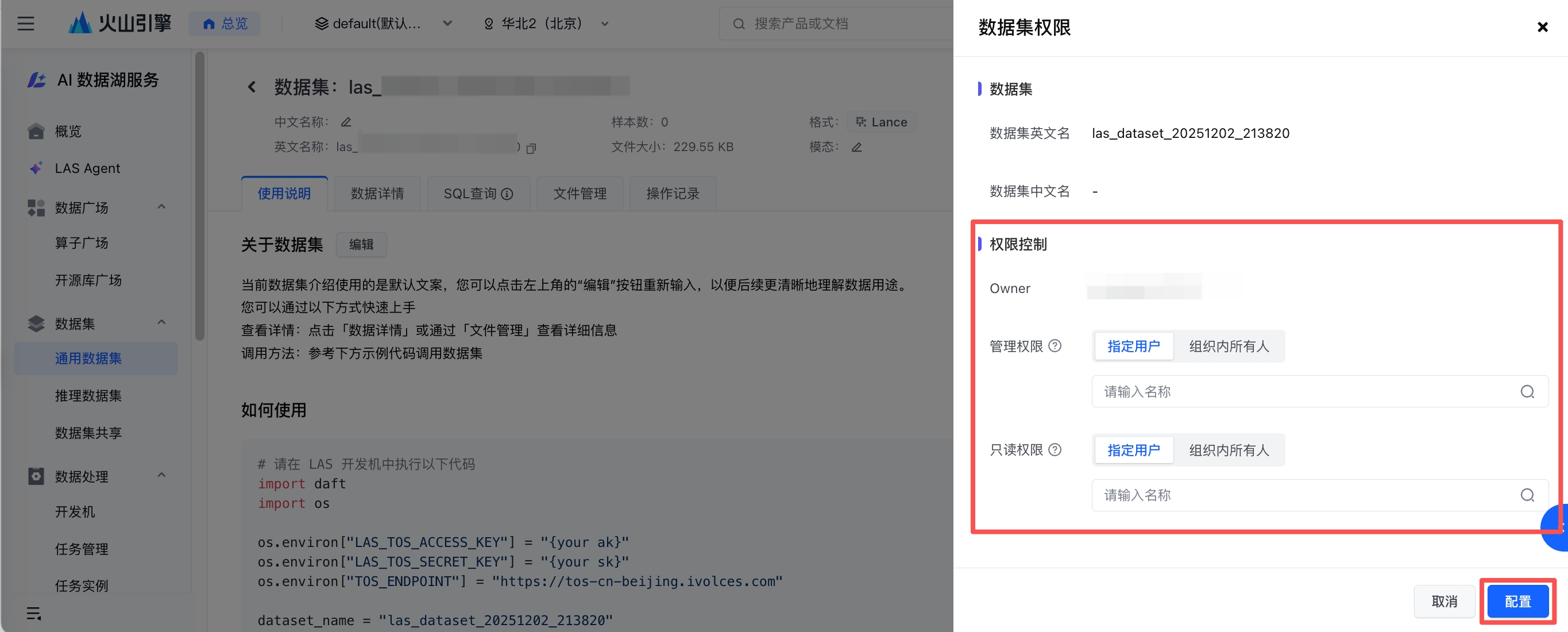Select 组织内所有人 for 只读权限
This screenshot has height=632, width=1568.
coord(1229,450)
